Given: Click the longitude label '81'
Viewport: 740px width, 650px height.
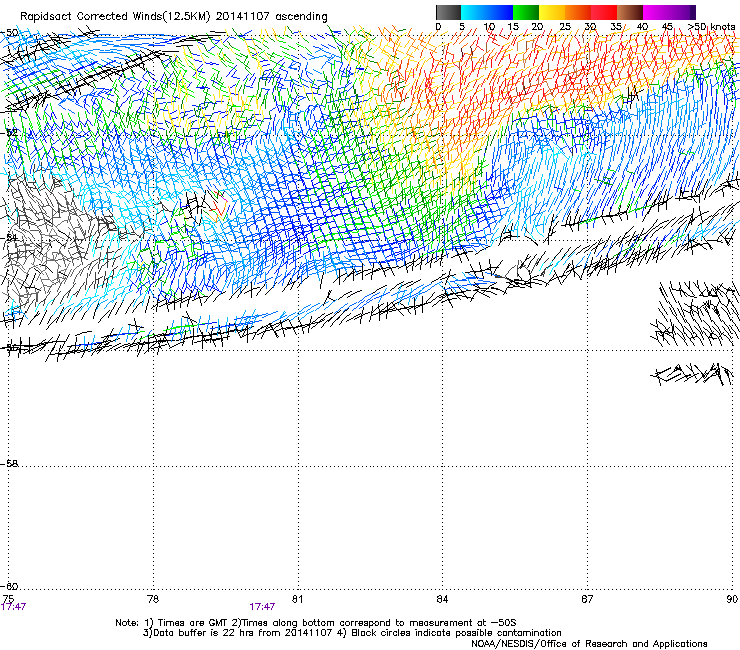Looking at the screenshot, I should pyautogui.click(x=297, y=599).
